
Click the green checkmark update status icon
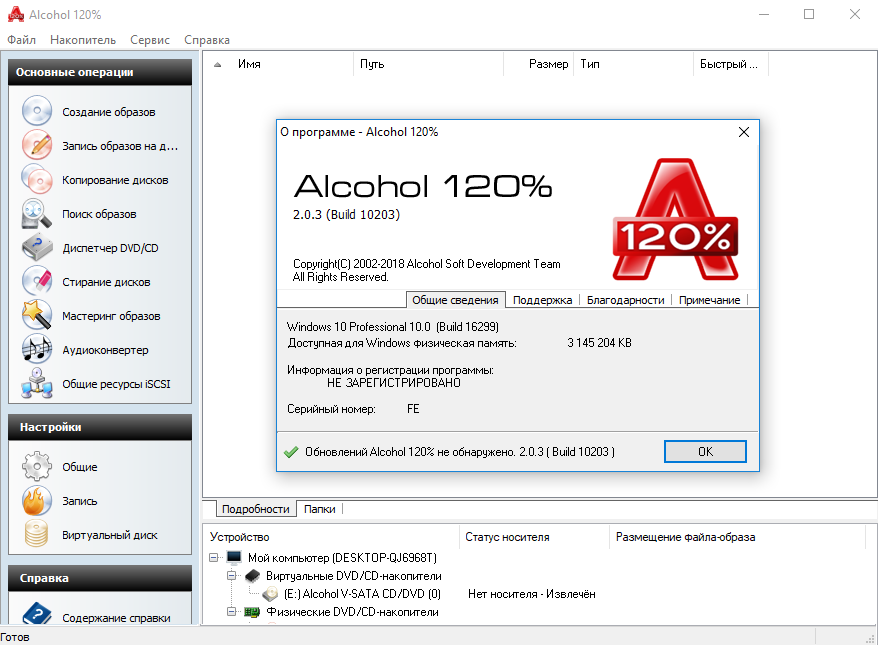tap(291, 451)
